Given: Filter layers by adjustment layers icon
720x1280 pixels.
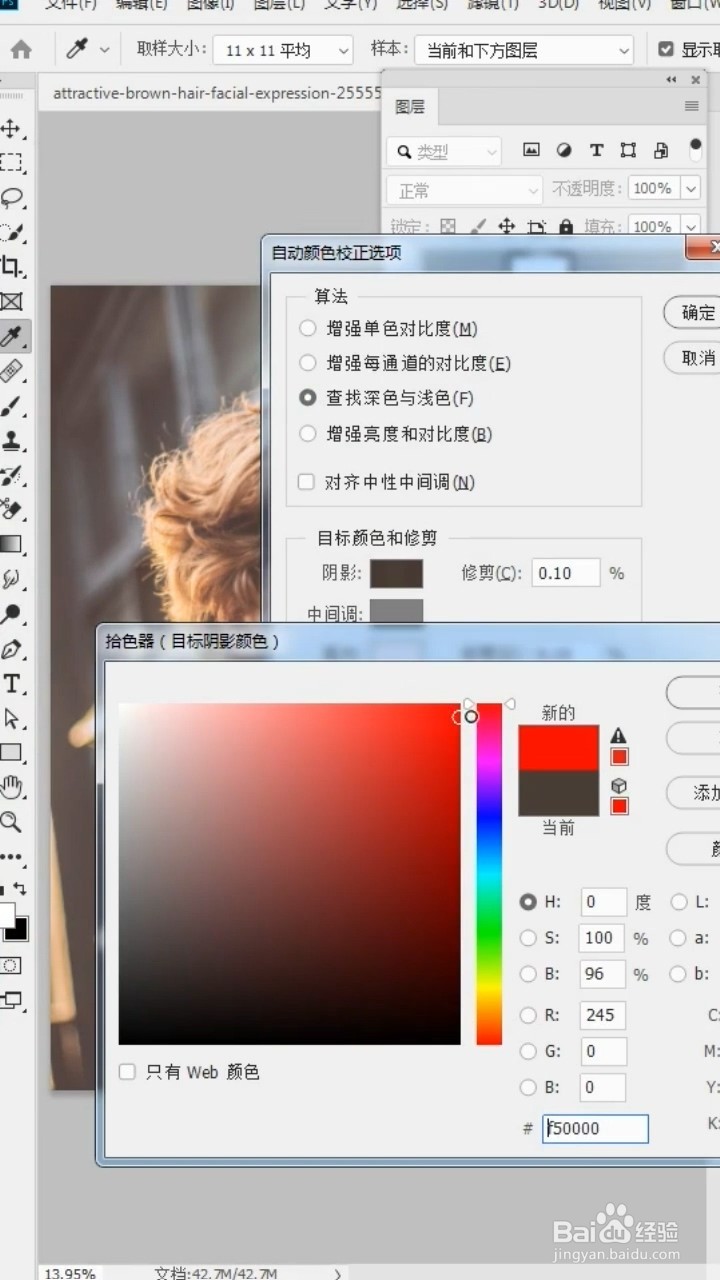Looking at the screenshot, I should pos(564,150).
